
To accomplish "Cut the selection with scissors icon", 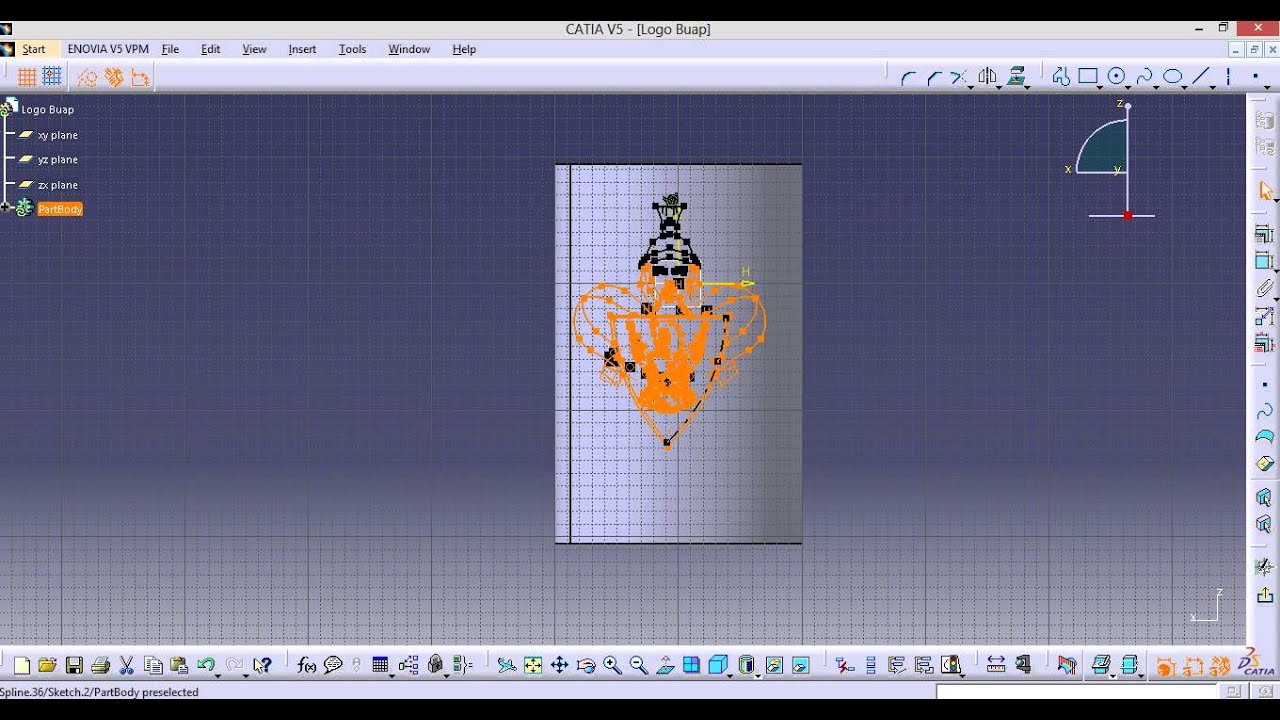I will click(x=127, y=665).
